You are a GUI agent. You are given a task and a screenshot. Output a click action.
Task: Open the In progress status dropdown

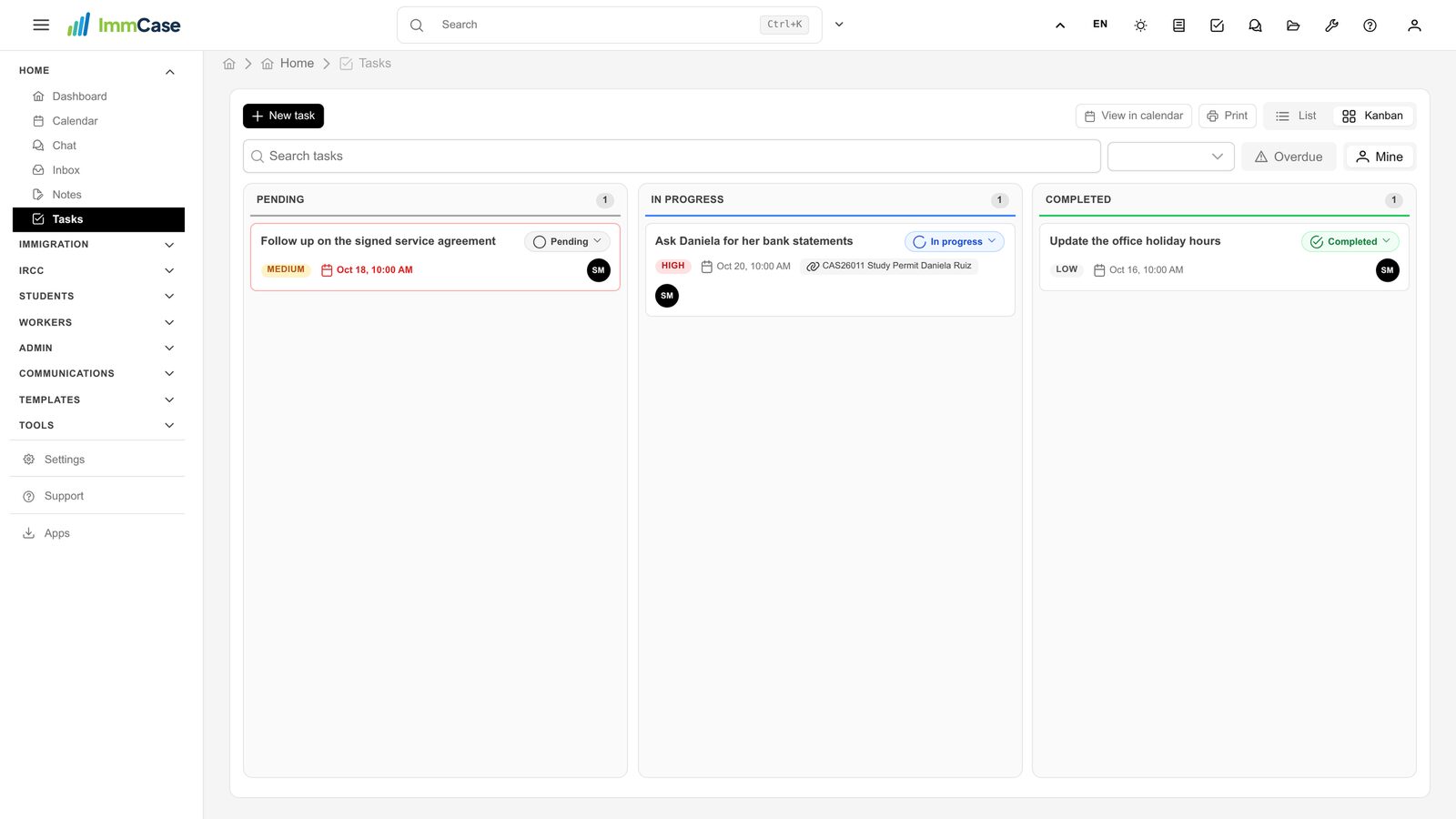[x=955, y=241]
